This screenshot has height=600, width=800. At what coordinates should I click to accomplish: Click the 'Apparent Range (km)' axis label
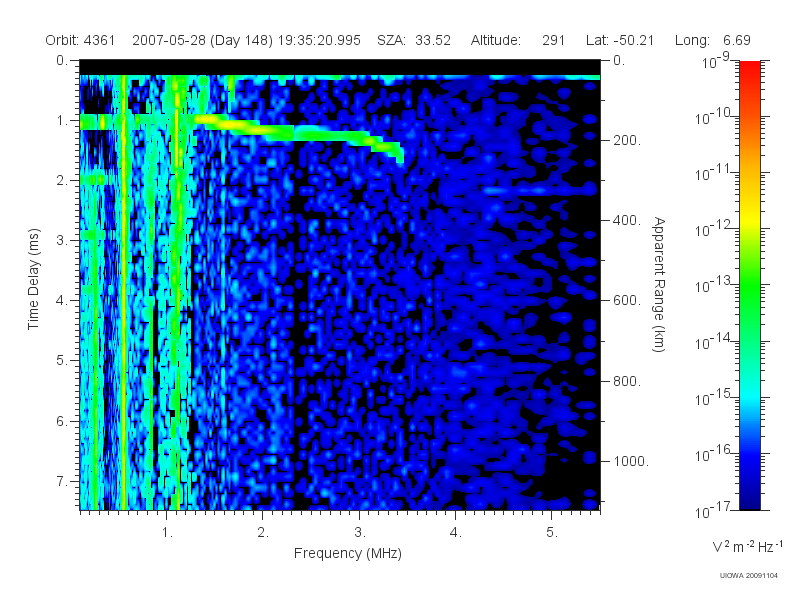click(659, 284)
